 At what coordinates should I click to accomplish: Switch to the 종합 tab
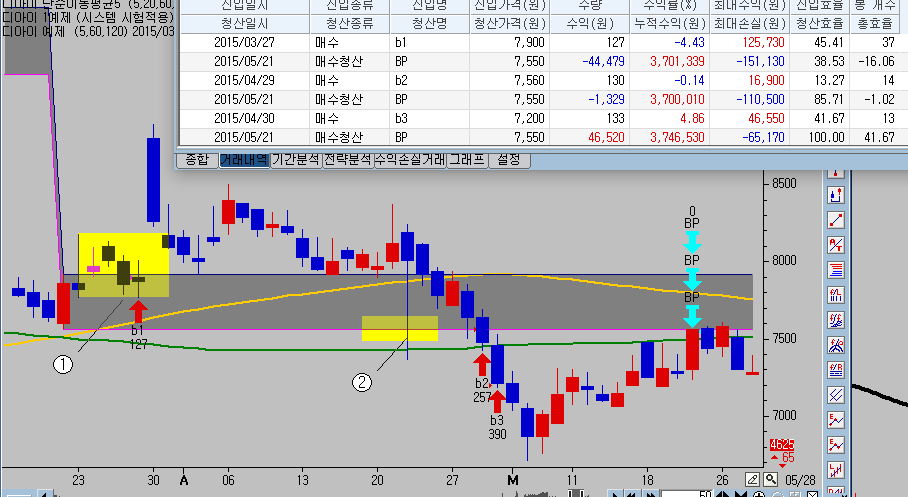197,159
